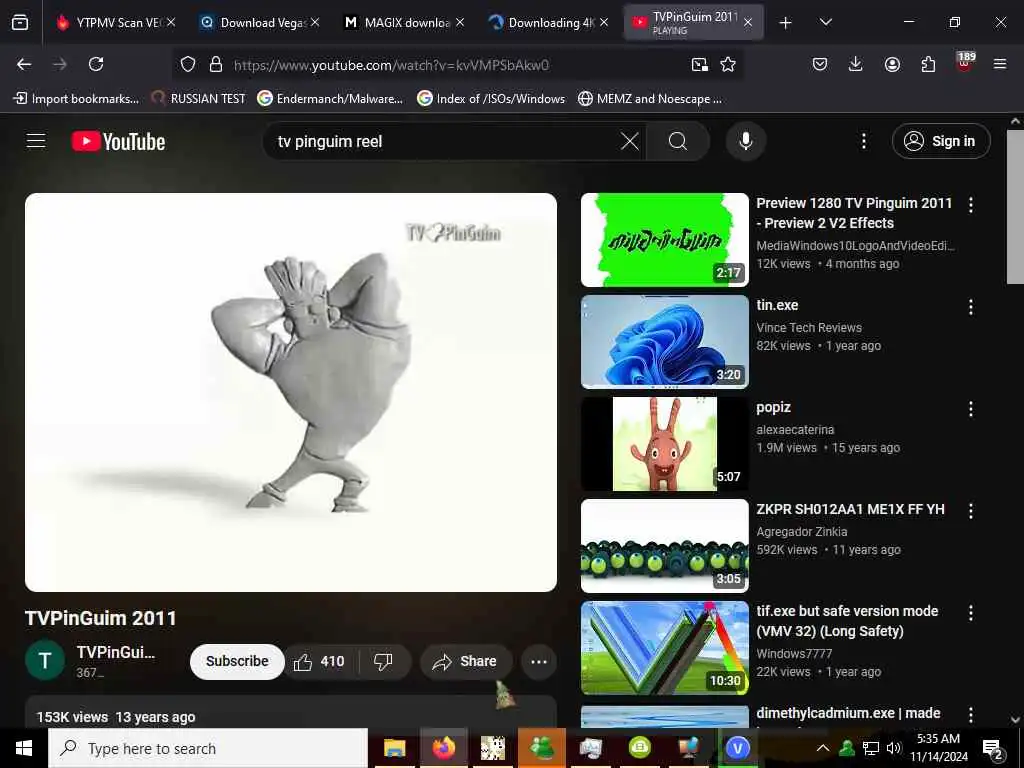The width and height of the screenshot is (1024, 768).
Task: Open the Firefox hamburger application menu
Action: (1000, 64)
